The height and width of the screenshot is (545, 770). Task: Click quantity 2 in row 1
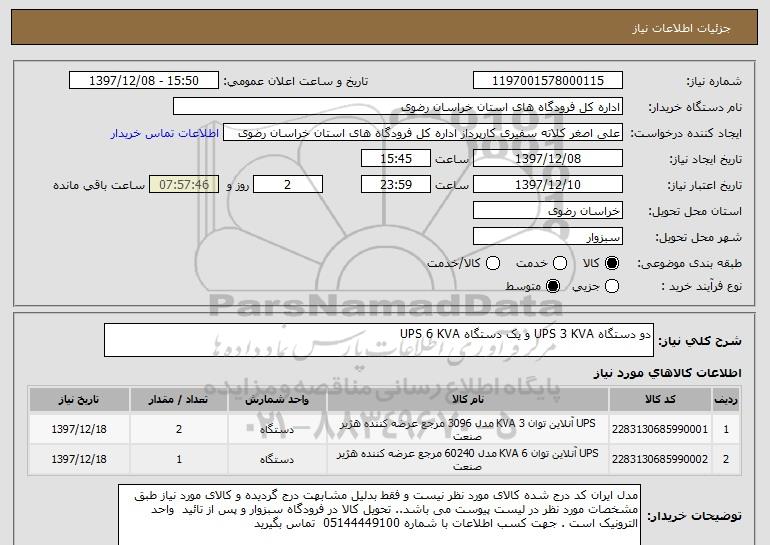click(x=179, y=429)
